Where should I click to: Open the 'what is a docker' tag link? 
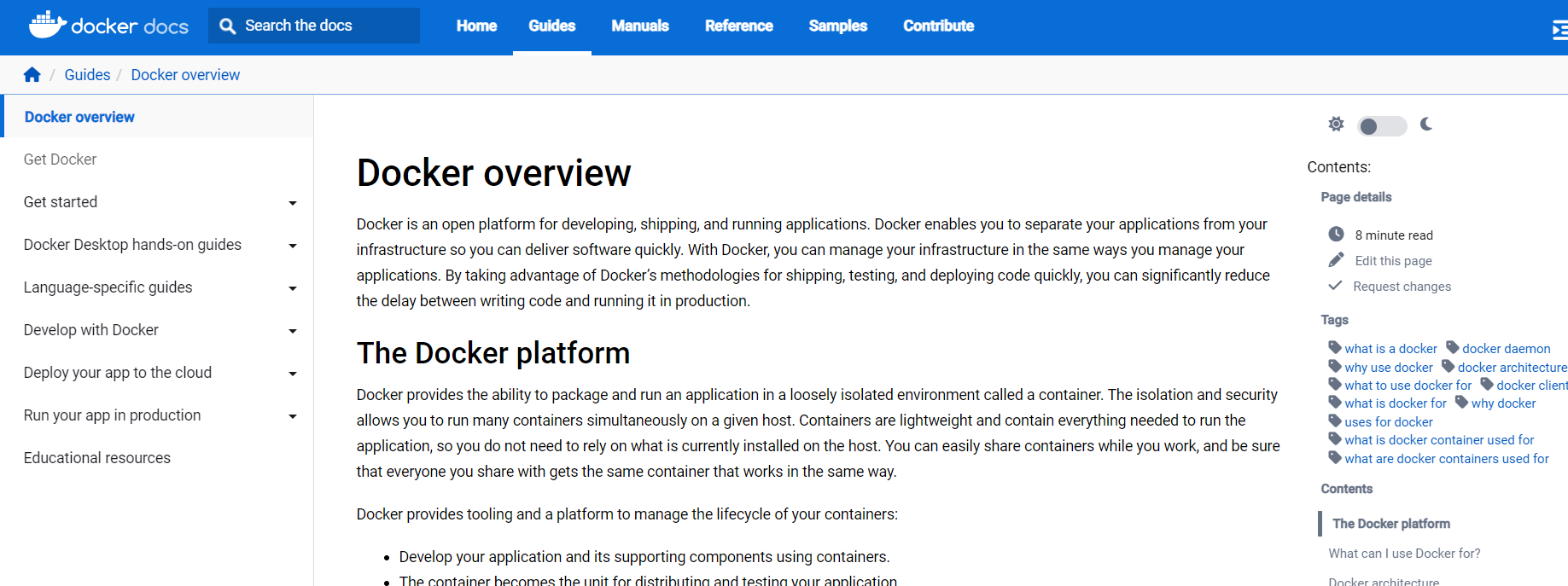1391,348
